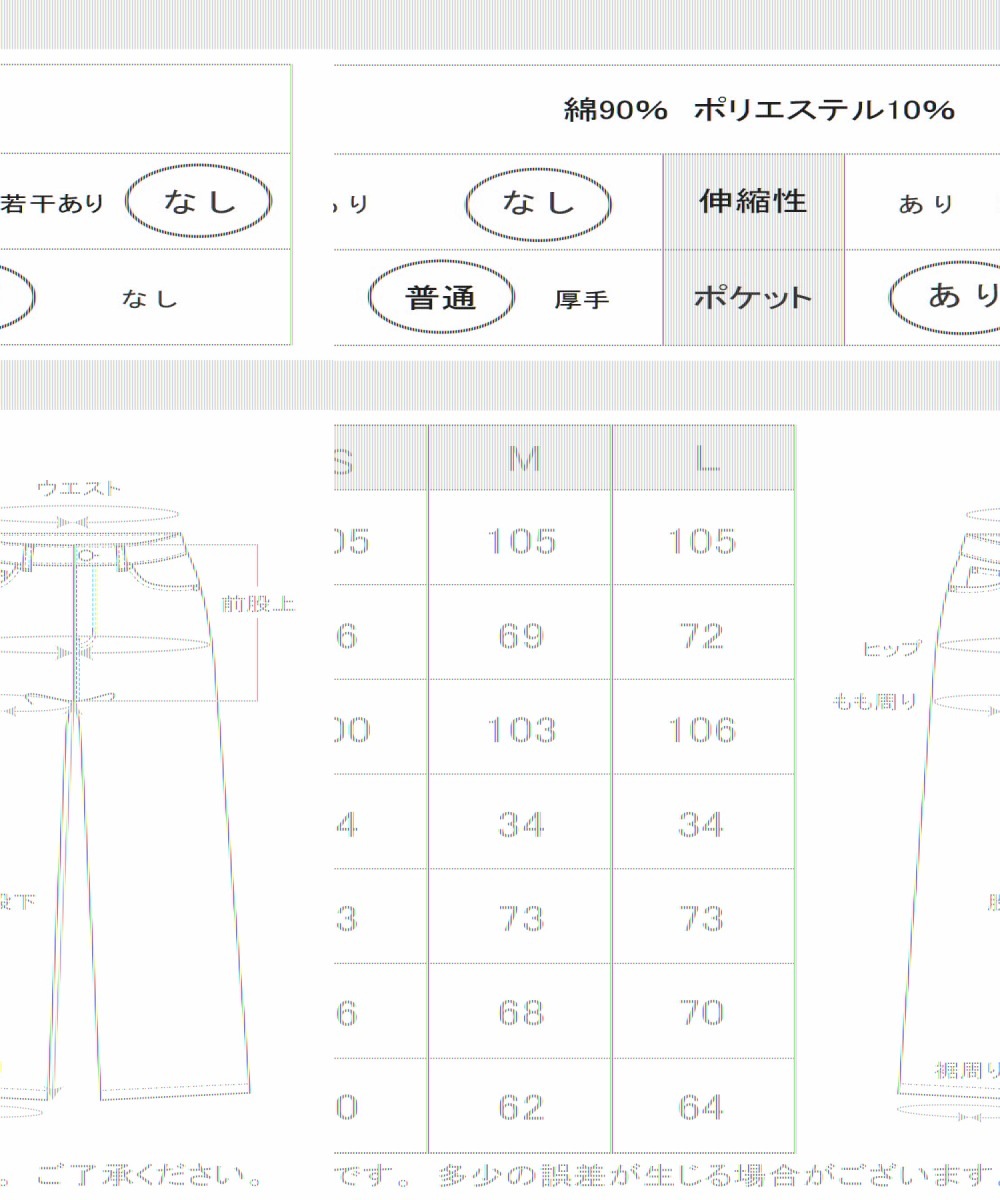The image size is (1000, 1200).
Task: Click the 綿90% ポリエステル10% material text
Action: click(759, 110)
